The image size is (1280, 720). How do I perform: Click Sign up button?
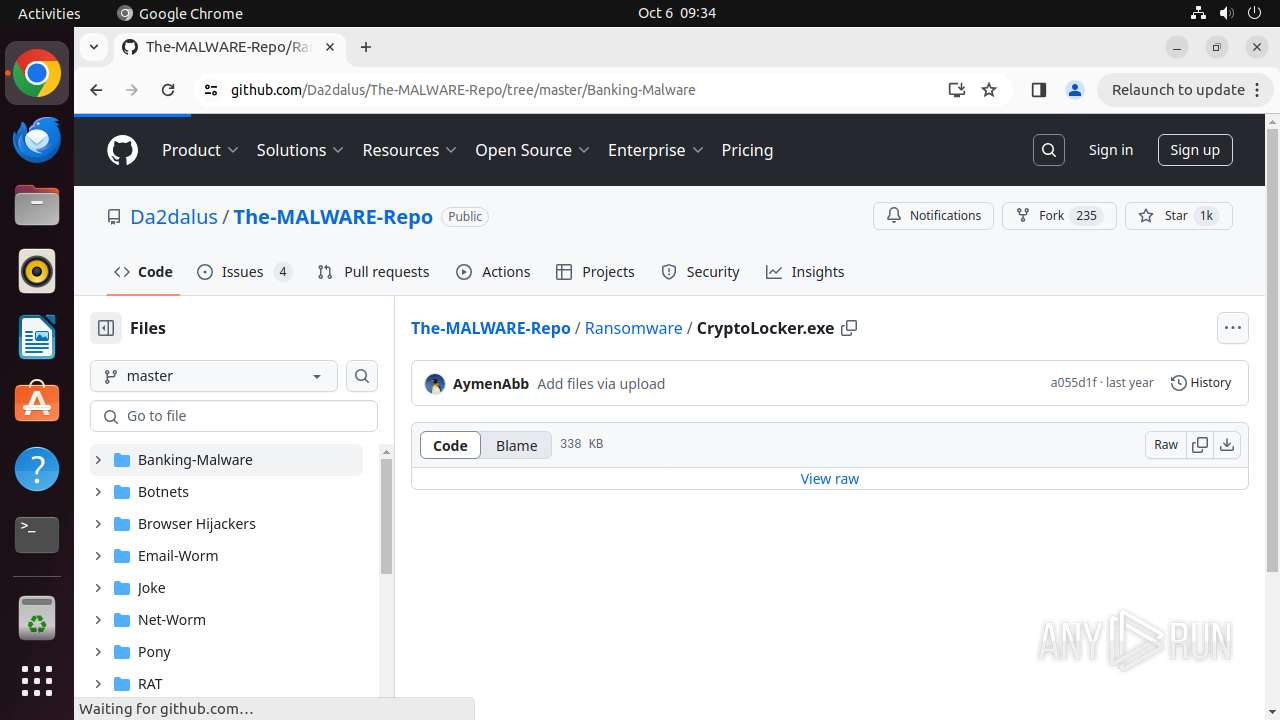pyautogui.click(x=1195, y=150)
